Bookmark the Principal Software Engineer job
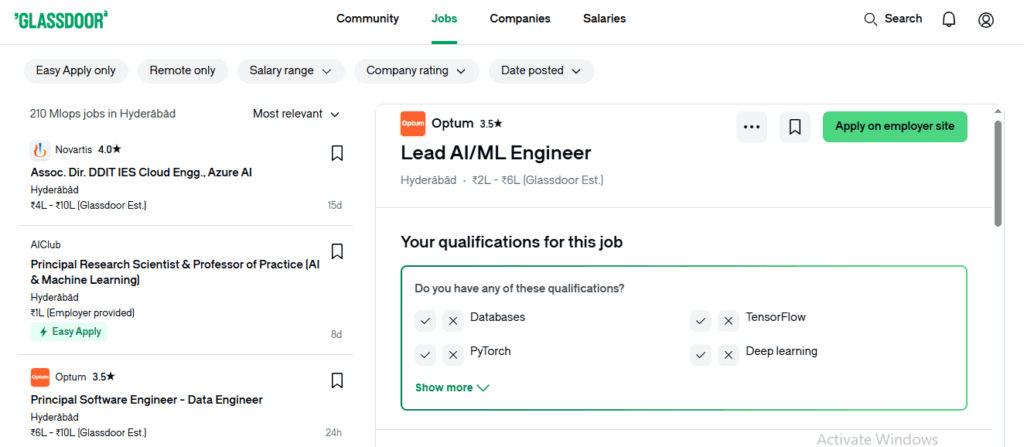The image size is (1024, 447). click(x=337, y=381)
